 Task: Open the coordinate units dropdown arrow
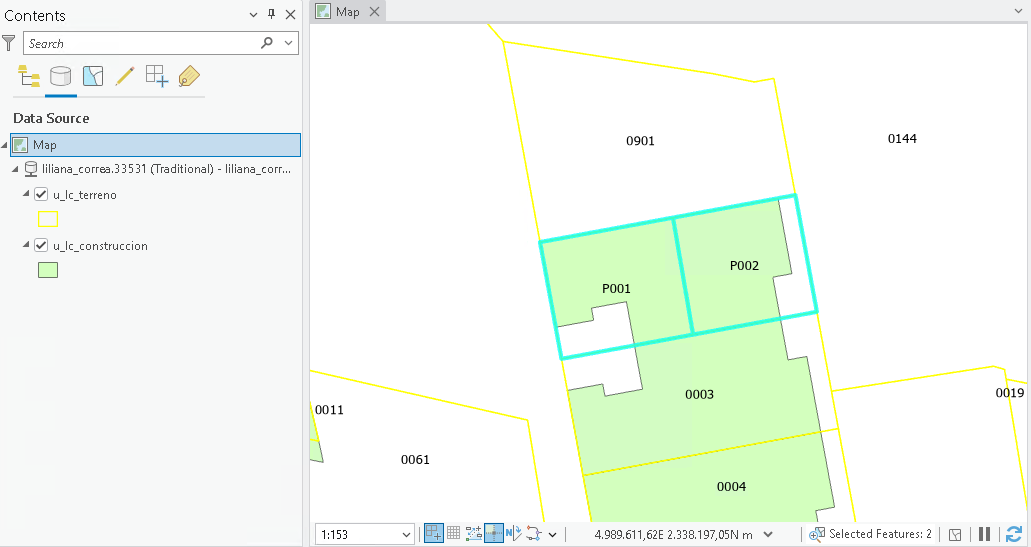(x=767, y=535)
